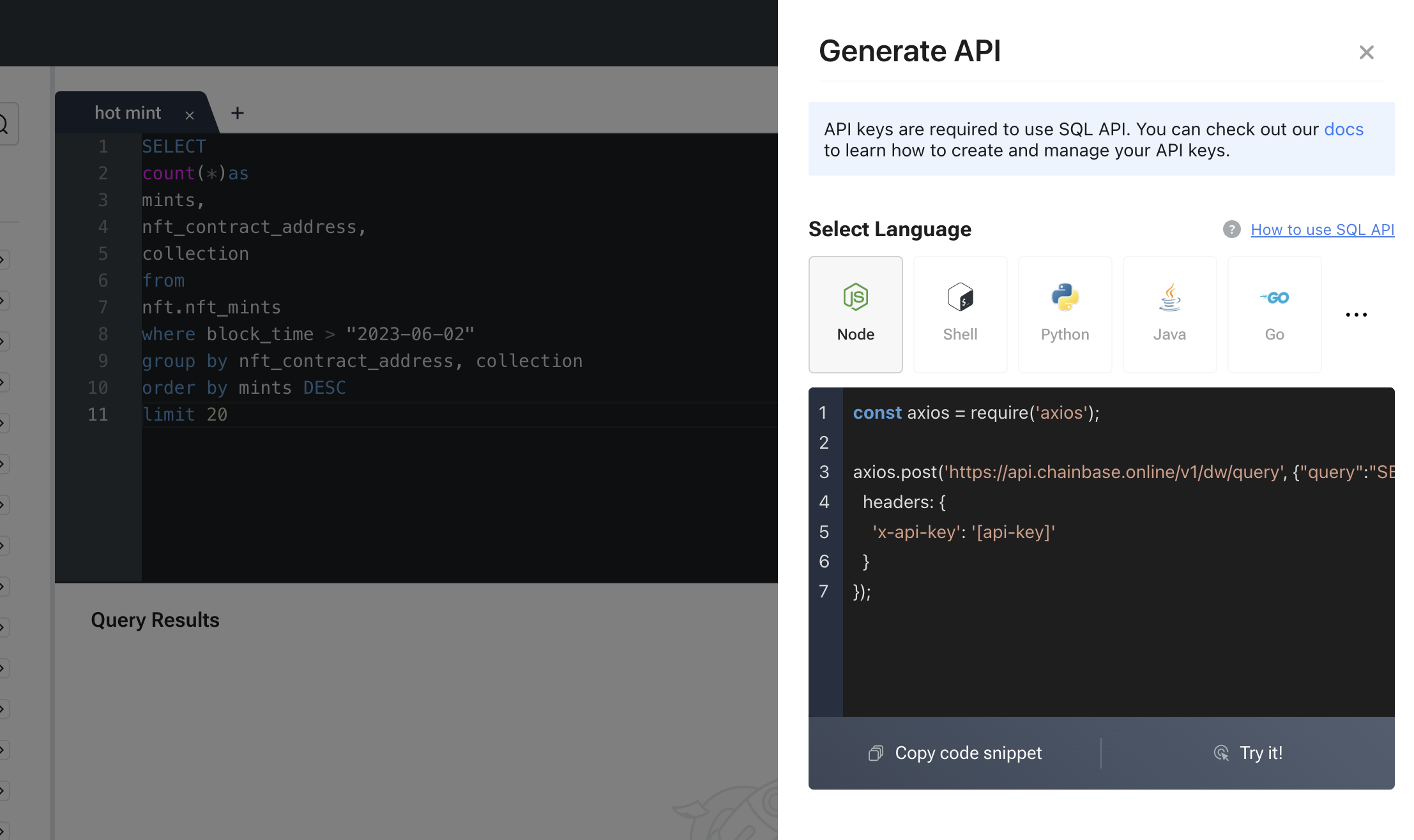Click the Try it! rocket icon
The image size is (1414, 840).
tap(1222, 753)
